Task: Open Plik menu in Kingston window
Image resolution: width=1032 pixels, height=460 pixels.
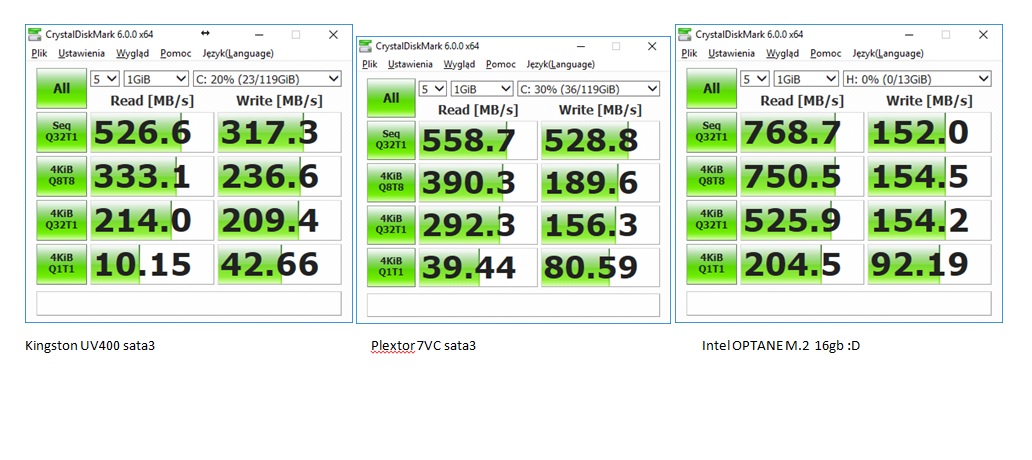Action: (39, 53)
